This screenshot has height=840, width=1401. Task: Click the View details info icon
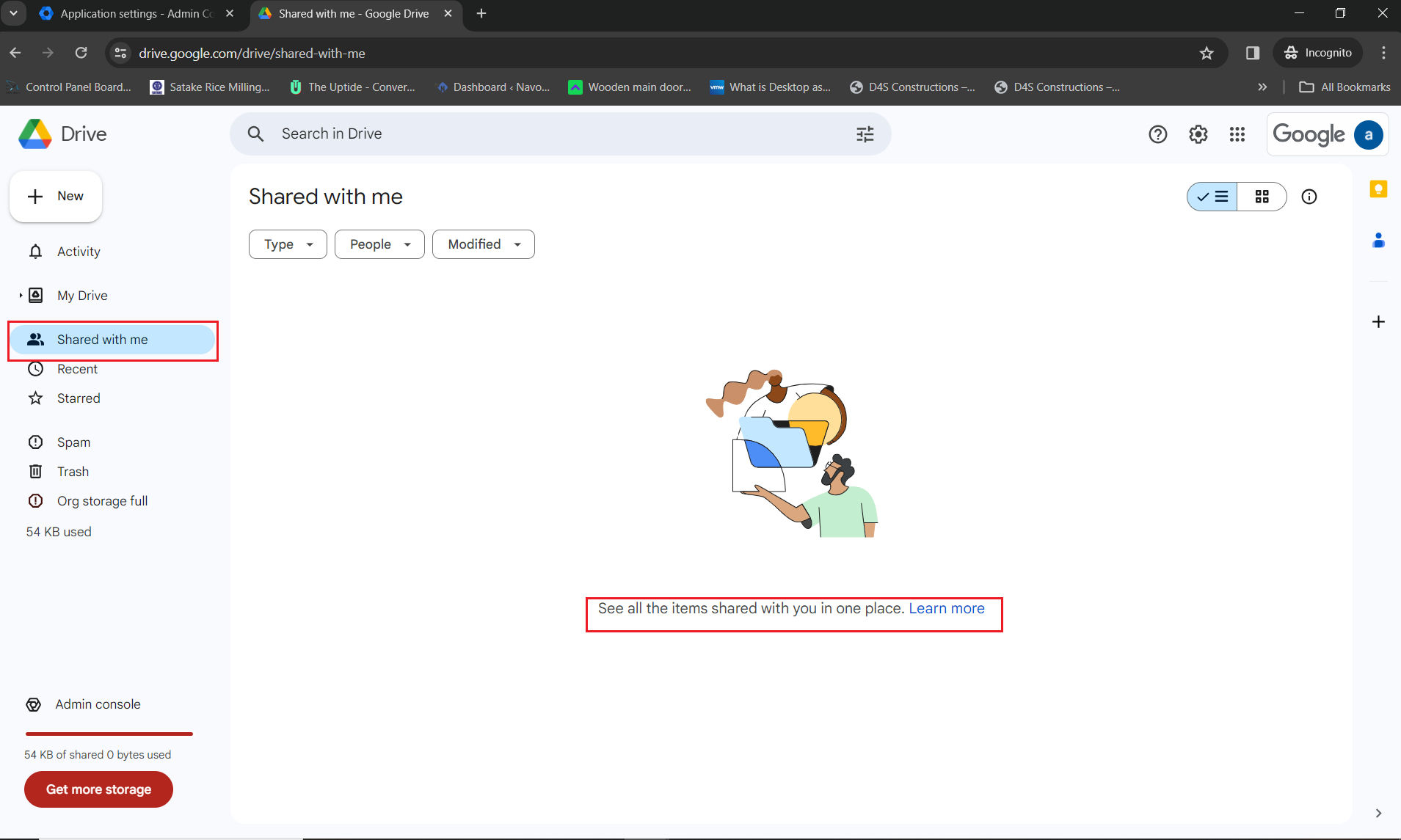(1309, 197)
